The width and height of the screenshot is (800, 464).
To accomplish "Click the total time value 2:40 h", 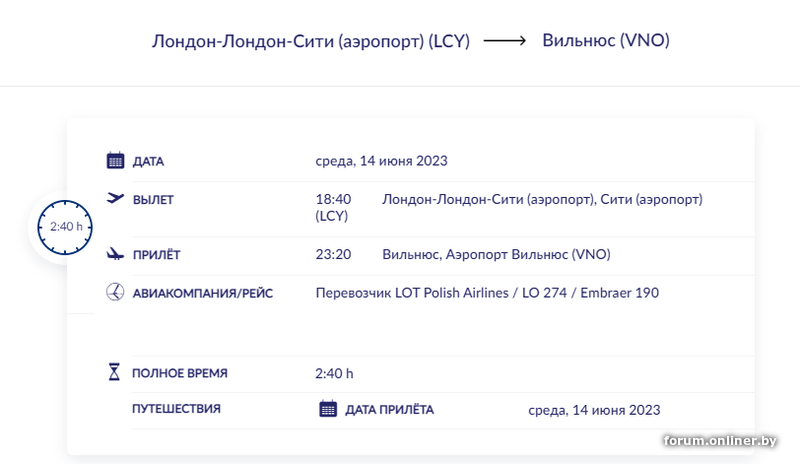I will pyautogui.click(x=334, y=374).
